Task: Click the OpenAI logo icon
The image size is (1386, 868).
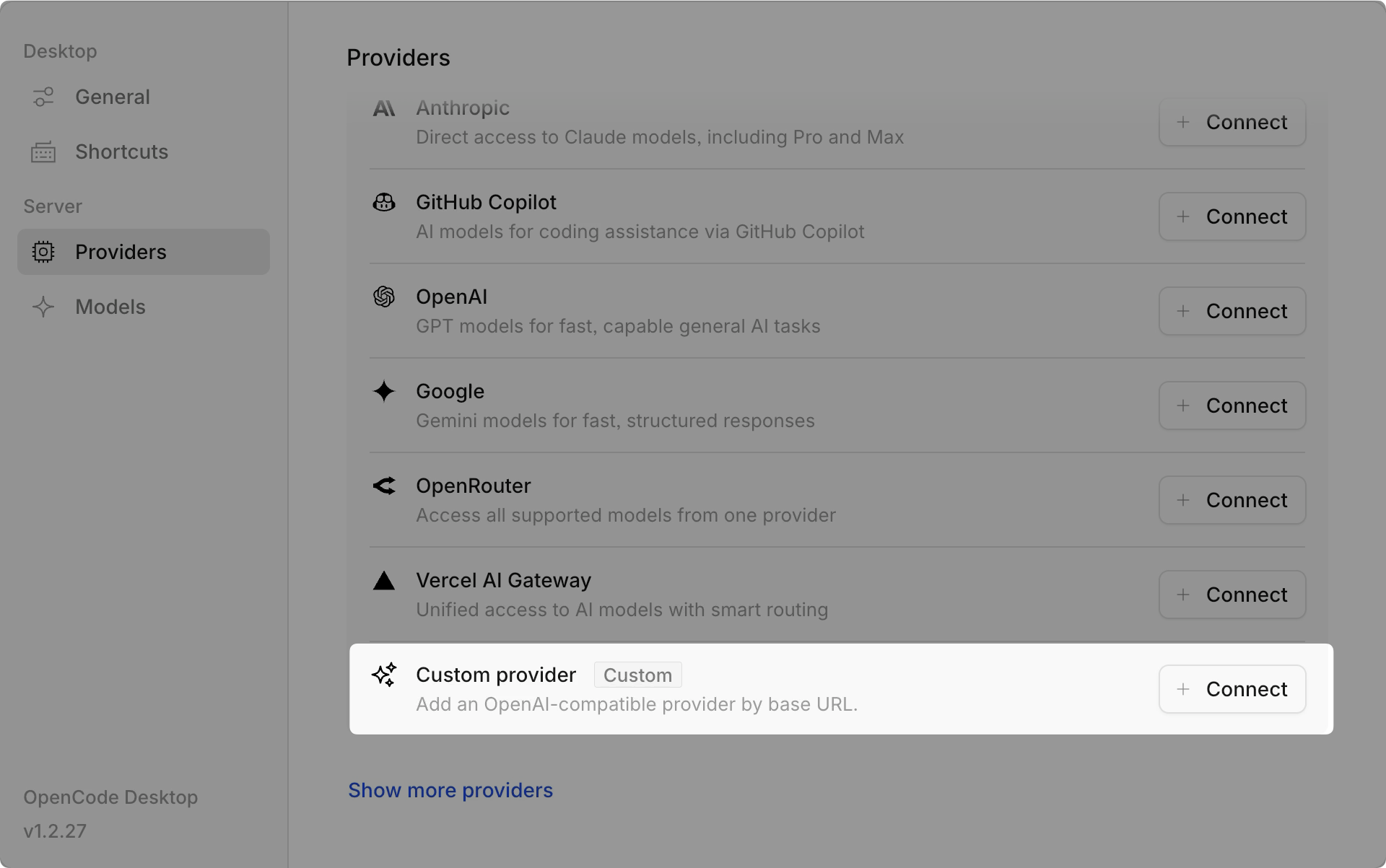Action: click(x=383, y=297)
